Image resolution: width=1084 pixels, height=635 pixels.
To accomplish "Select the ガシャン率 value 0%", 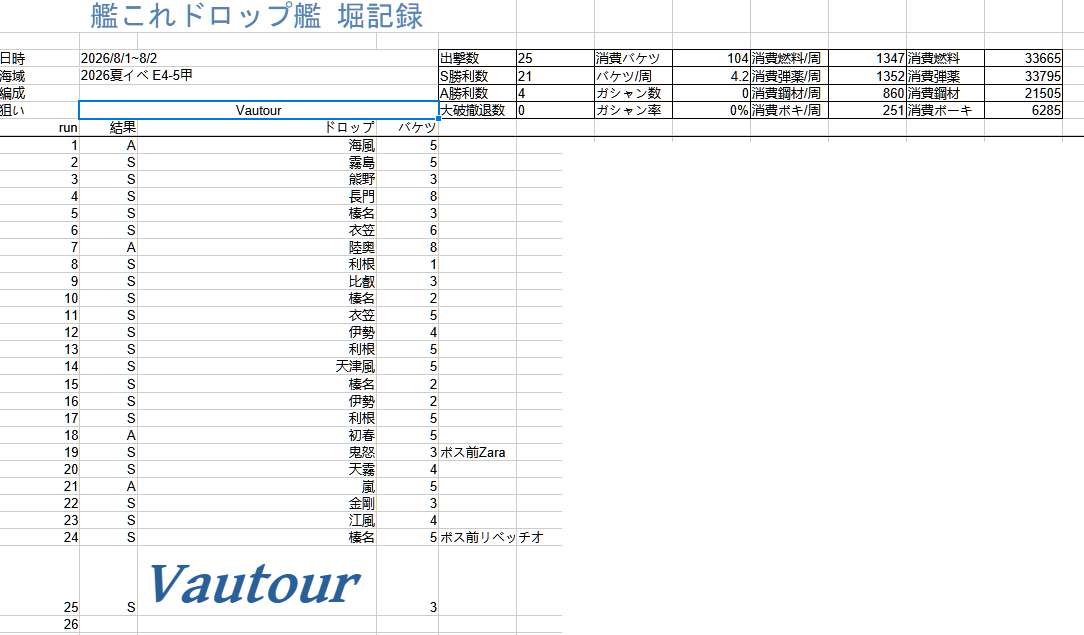I will [711, 110].
